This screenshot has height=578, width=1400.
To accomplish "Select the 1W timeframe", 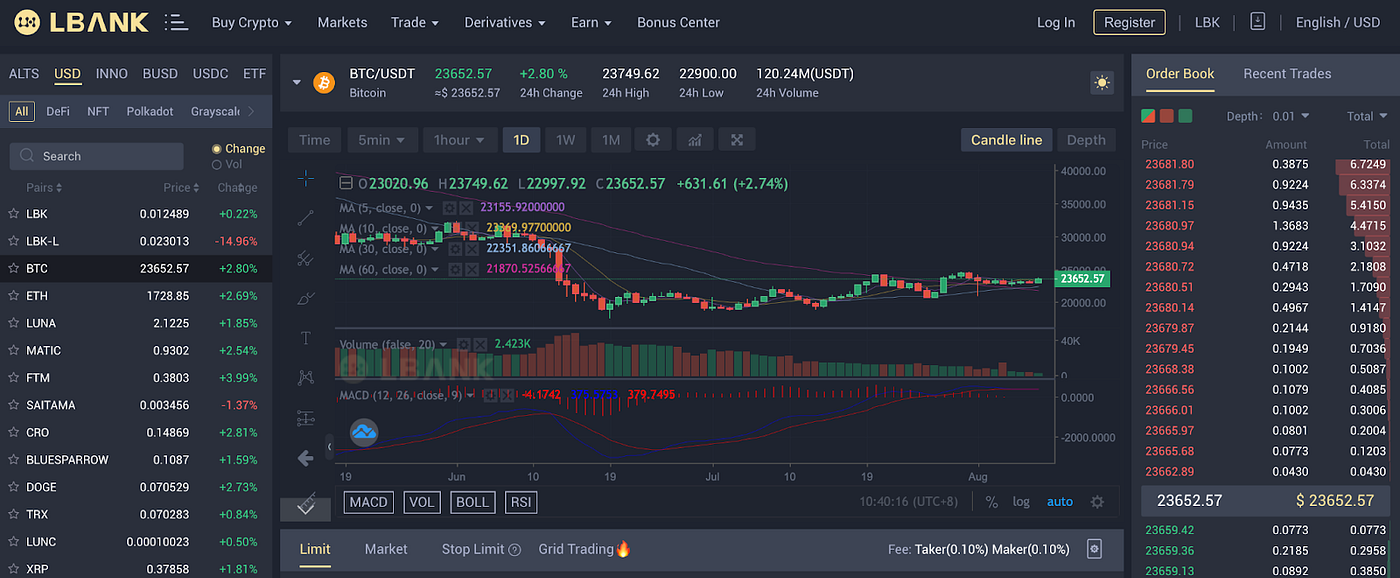I will click(x=565, y=140).
